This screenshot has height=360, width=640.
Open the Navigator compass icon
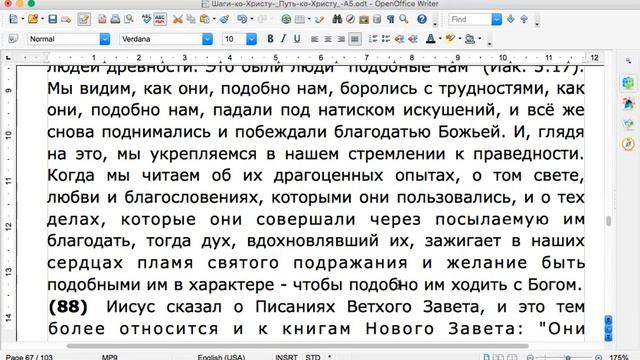click(350, 19)
